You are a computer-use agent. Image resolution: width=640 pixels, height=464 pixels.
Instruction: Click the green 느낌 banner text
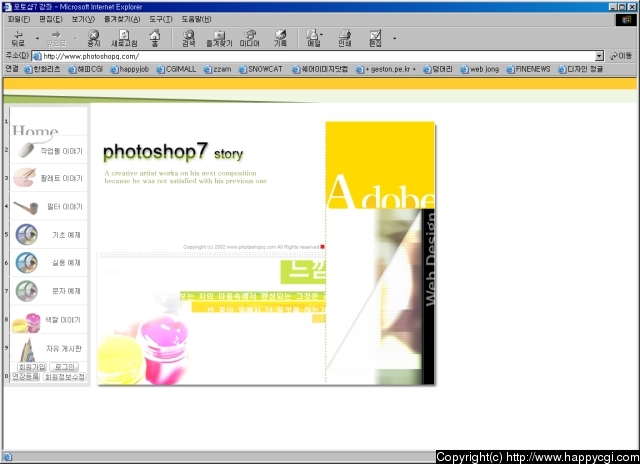[304, 271]
